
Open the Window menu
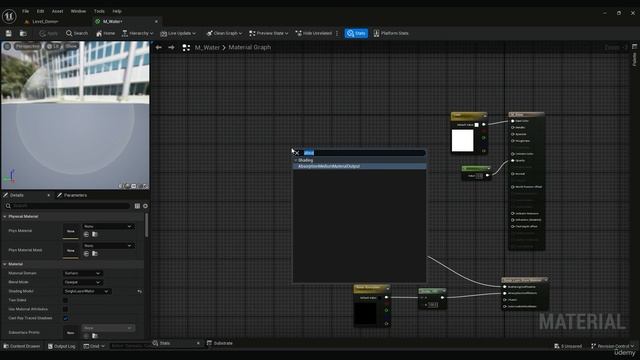click(78, 11)
